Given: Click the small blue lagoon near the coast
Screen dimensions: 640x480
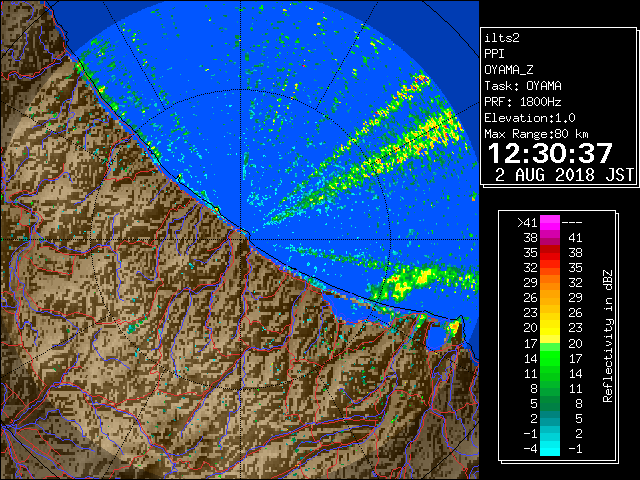Looking at the screenshot, I should point(436,338).
